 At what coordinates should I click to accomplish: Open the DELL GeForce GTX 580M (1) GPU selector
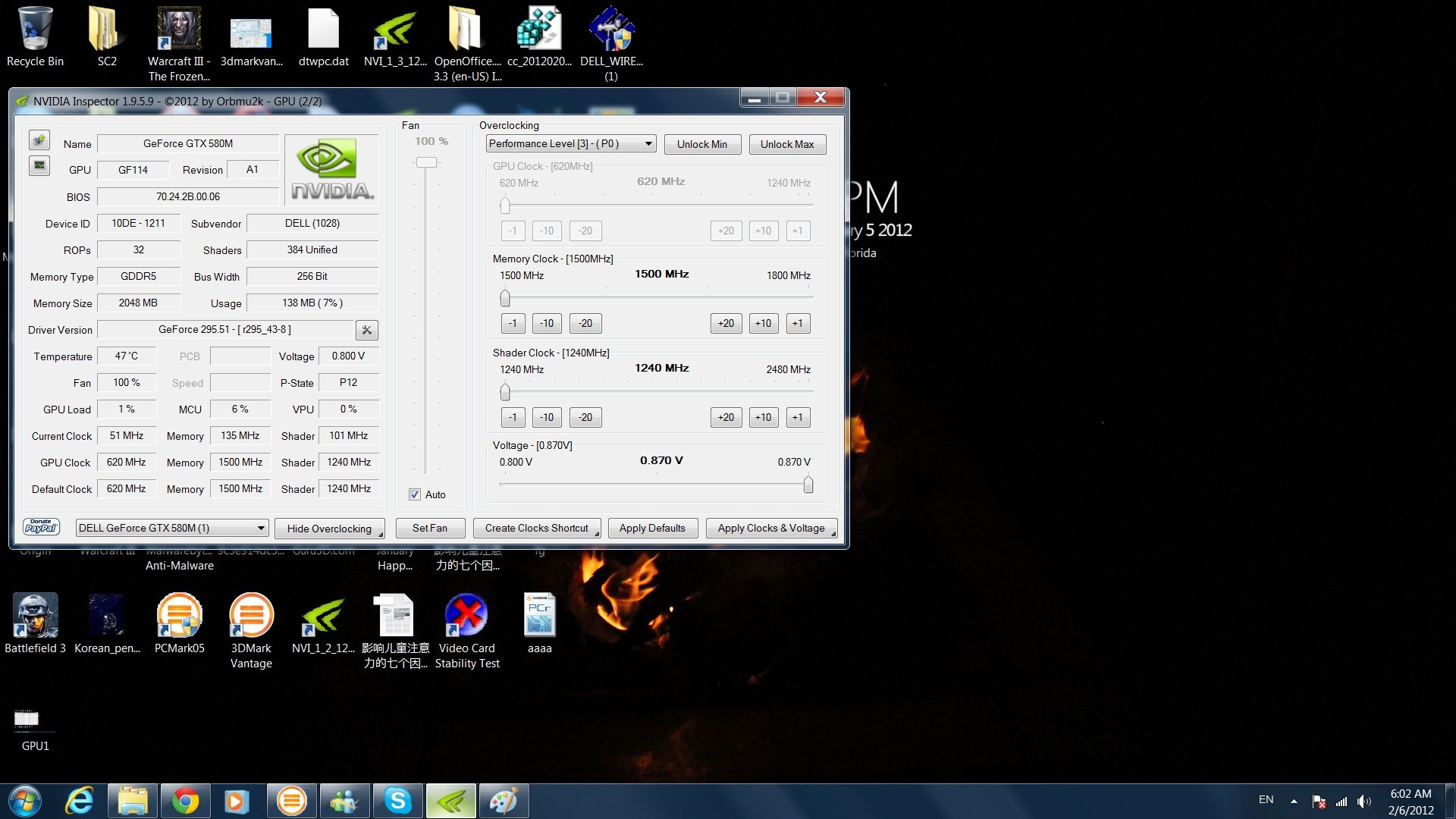pos(172,528)
